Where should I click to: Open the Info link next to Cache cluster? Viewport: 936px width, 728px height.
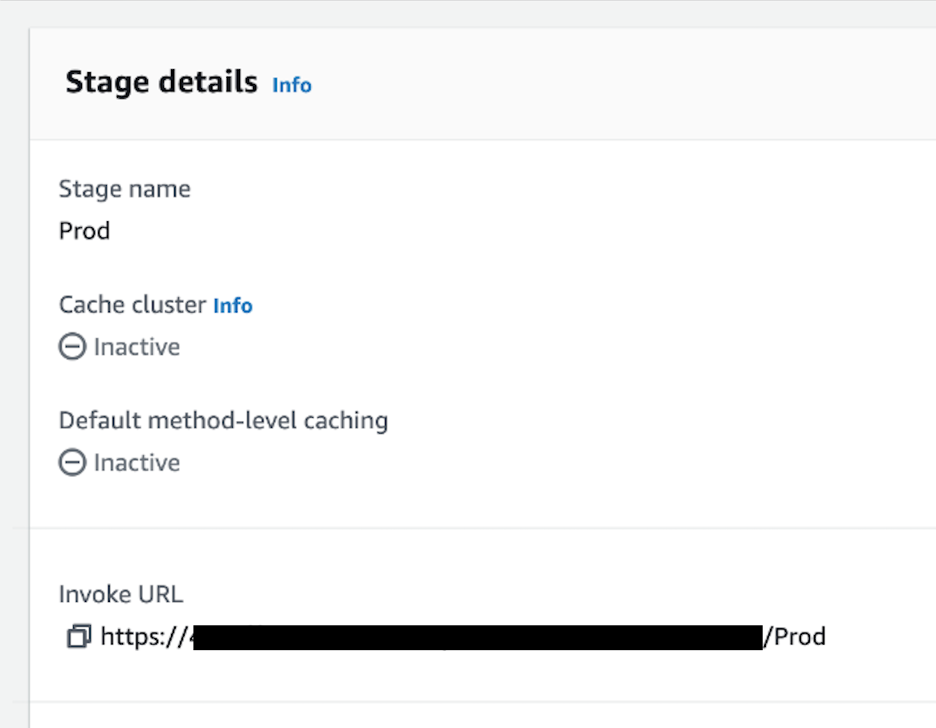point(233,306)
